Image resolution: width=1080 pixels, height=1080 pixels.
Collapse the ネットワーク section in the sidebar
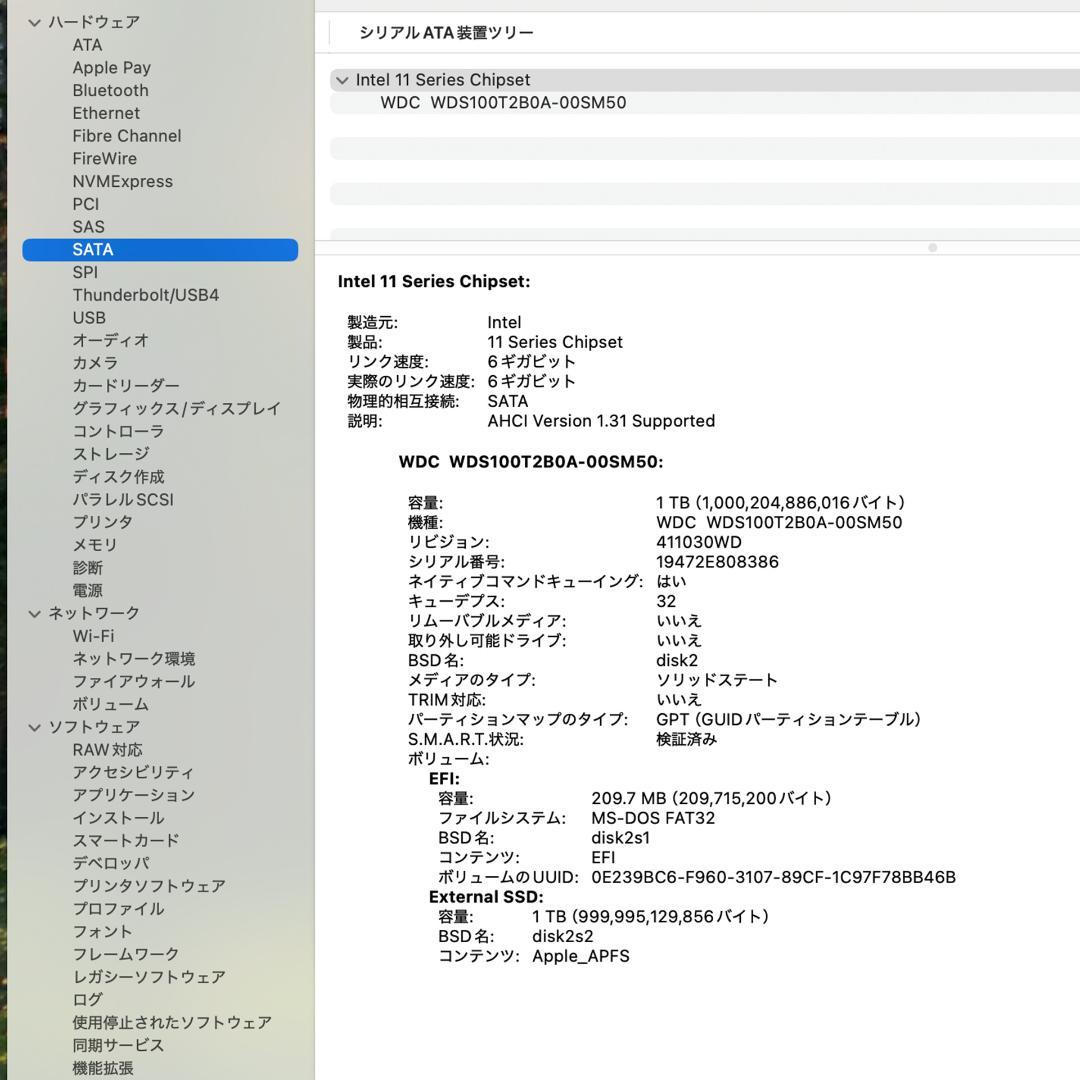click(36, 613)
